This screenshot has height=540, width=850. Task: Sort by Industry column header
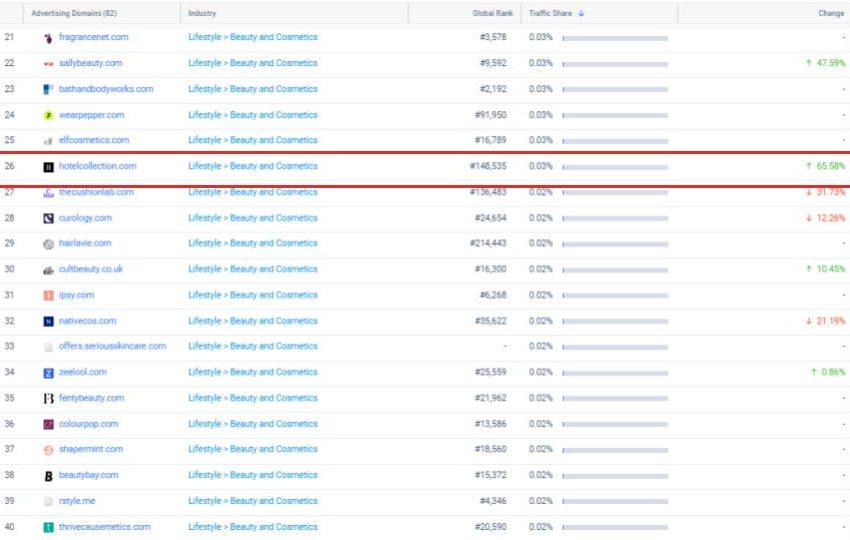click(x=202, y=13)
